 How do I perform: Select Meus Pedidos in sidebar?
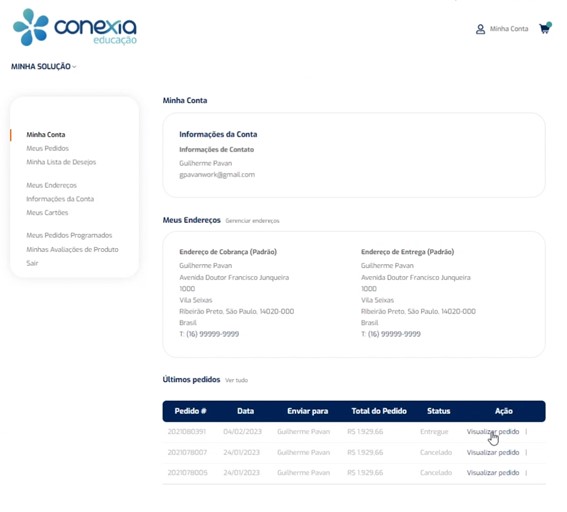[x=47, y=148]
